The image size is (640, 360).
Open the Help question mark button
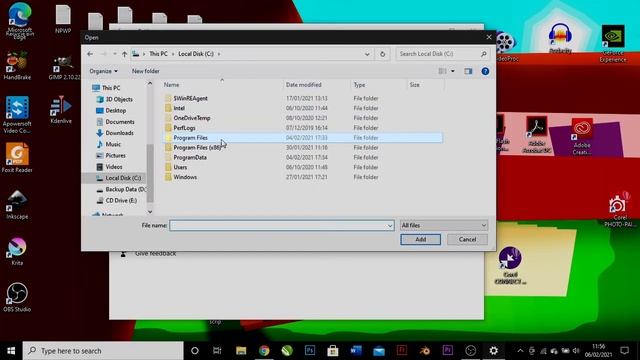[x=485, y=71]
